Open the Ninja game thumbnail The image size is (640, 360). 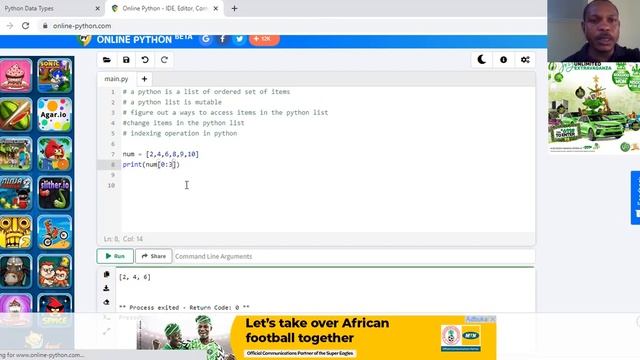16,193
